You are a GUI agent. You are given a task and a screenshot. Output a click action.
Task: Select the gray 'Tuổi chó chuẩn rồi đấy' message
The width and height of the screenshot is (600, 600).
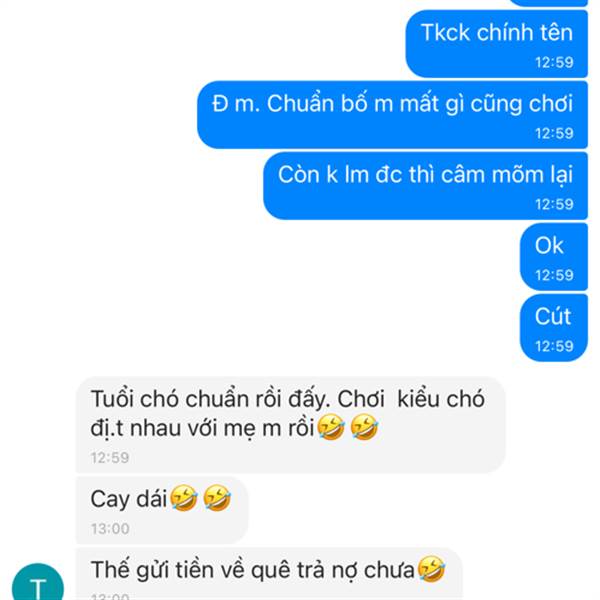click(x=291, y=425)
